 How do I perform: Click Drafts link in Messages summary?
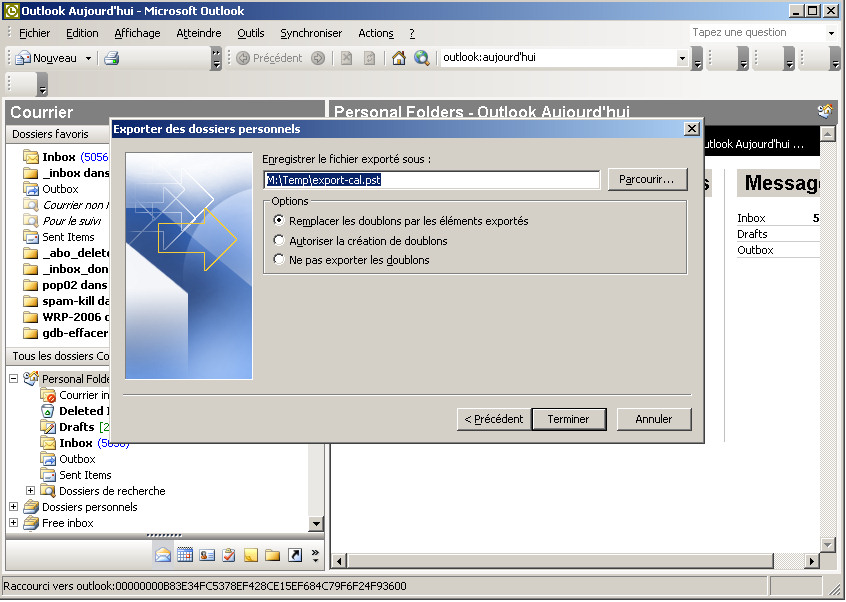coord(752,234)
